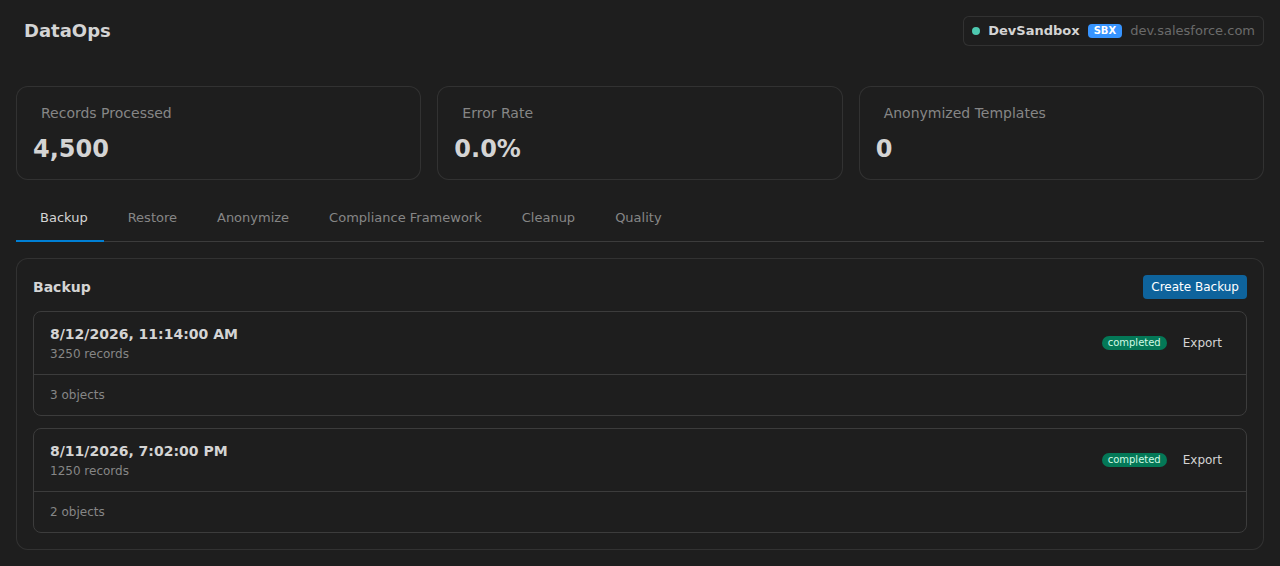Click the Backup section heading
Screen dimensions: 1280x566
62,287
